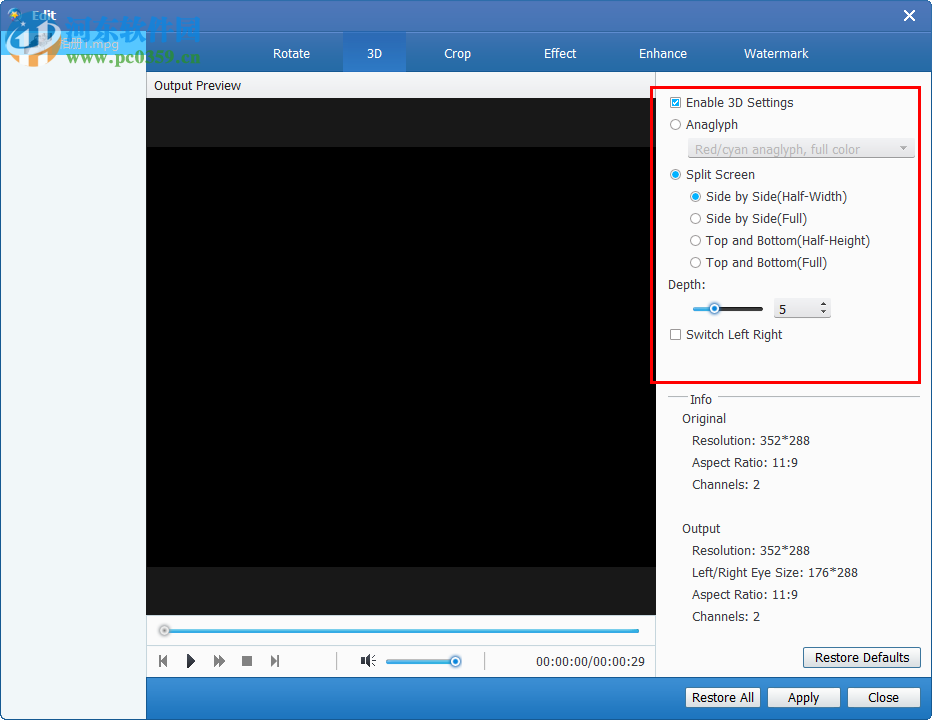This screenshot has width=932, height=720.
Task: Click the Restore Defaults button
Action: point(861,657)
